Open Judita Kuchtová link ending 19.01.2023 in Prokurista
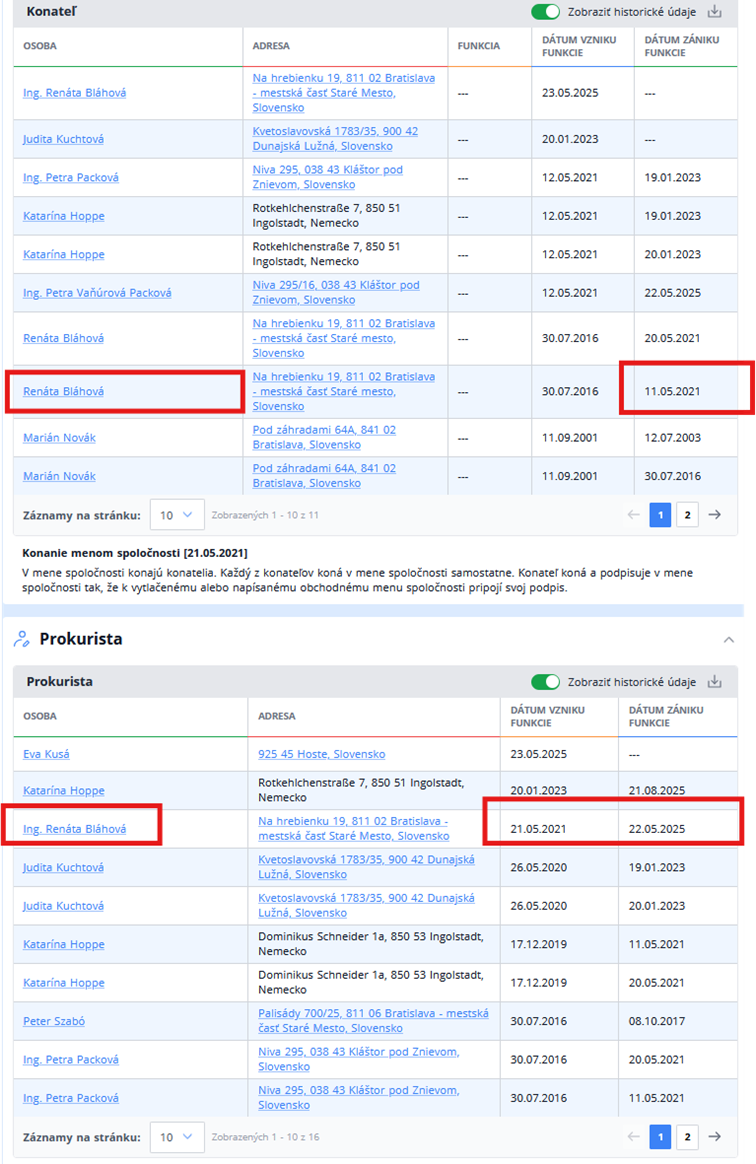The width and height of the screenshot is (756, 1164). tap(63, 867)
